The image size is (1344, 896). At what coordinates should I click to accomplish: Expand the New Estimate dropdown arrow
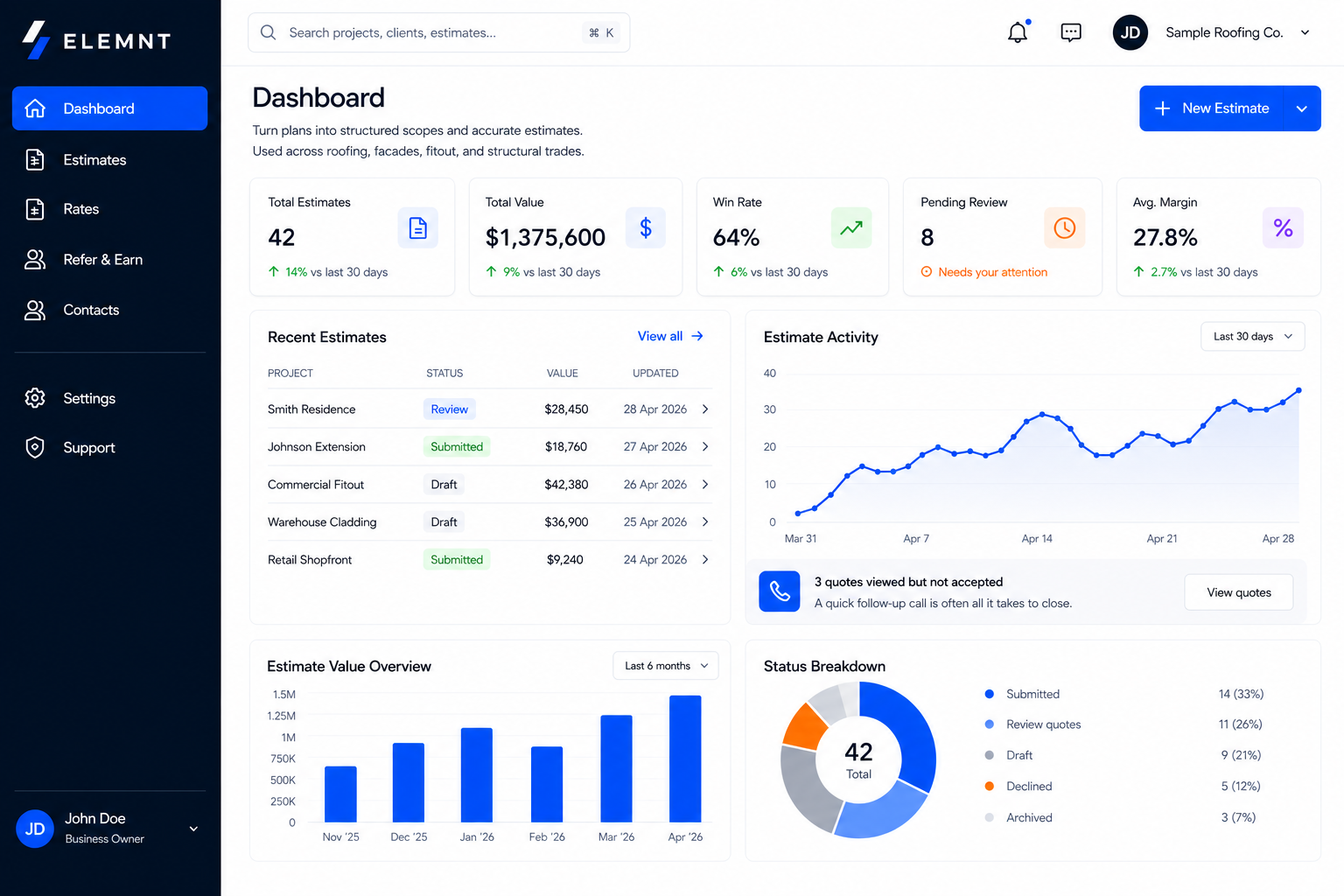[x=1301, y=108]
